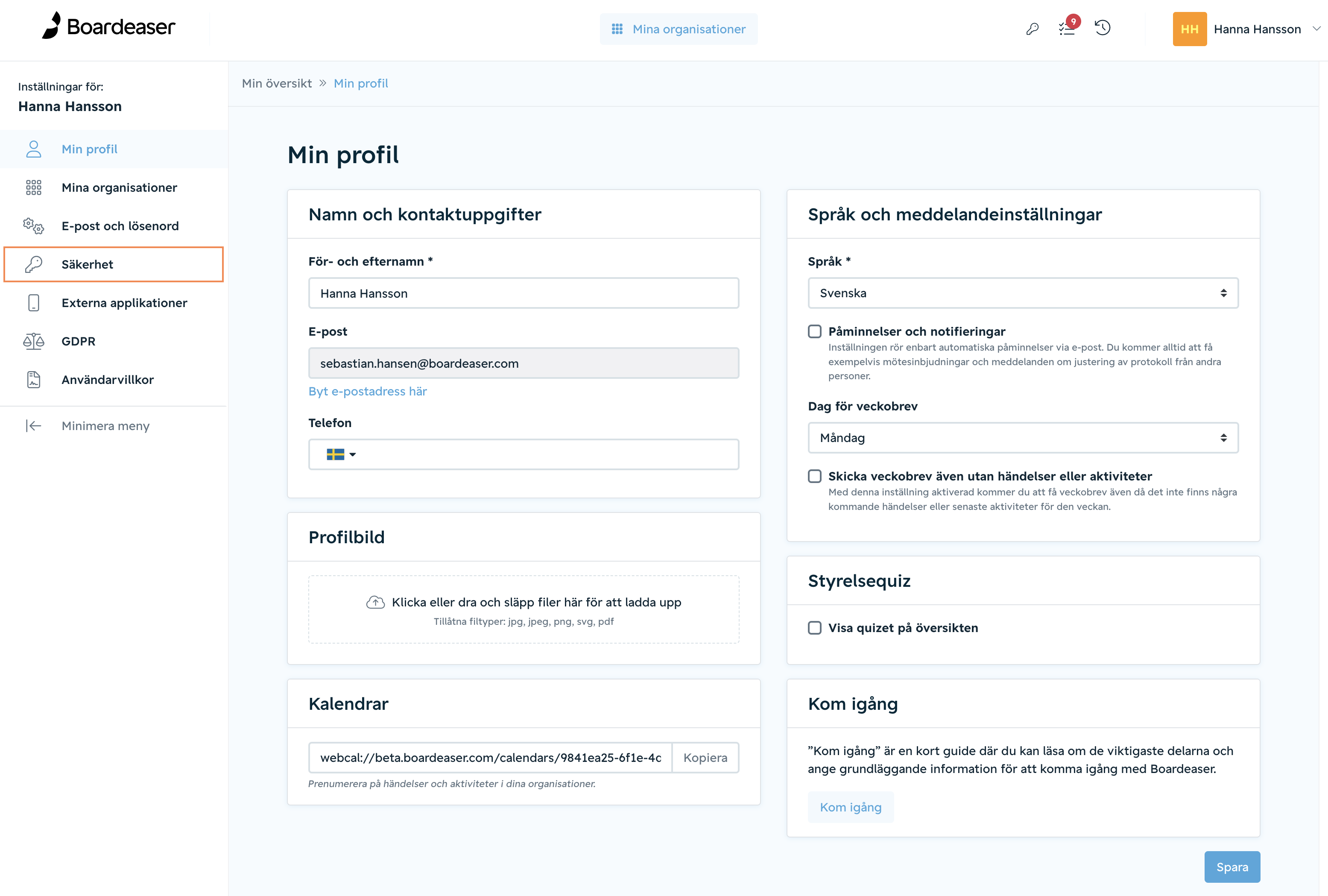
Task: Check Visa quizet på översikten
Action: [x=814, y=628]
